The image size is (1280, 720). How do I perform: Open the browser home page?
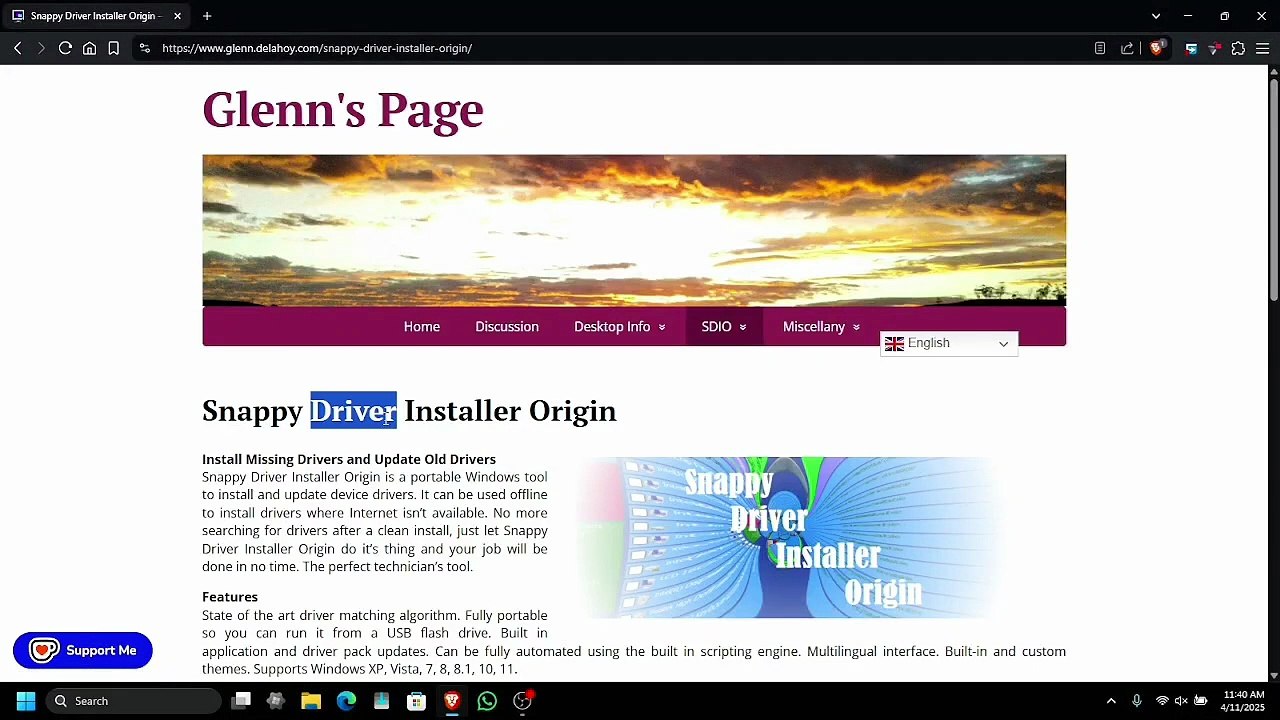[x=89, y=48]
